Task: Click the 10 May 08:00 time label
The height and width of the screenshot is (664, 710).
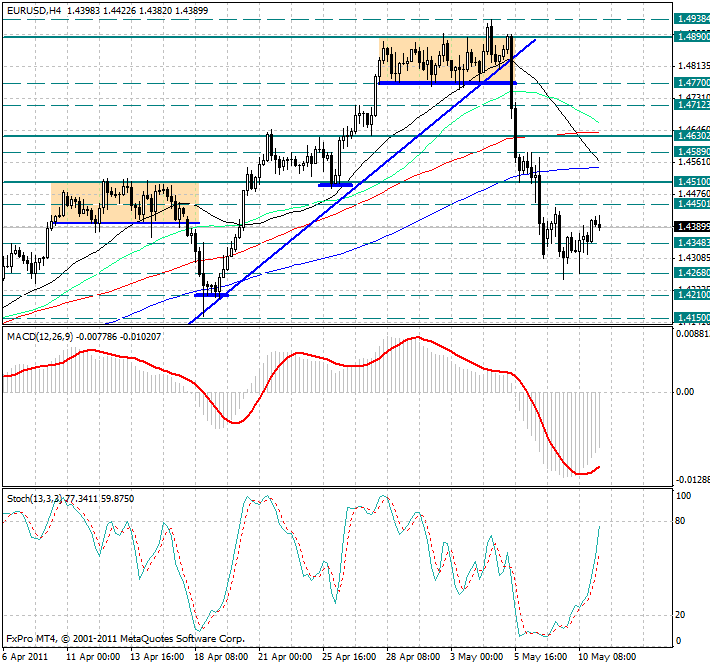Action: click(607, 656)
